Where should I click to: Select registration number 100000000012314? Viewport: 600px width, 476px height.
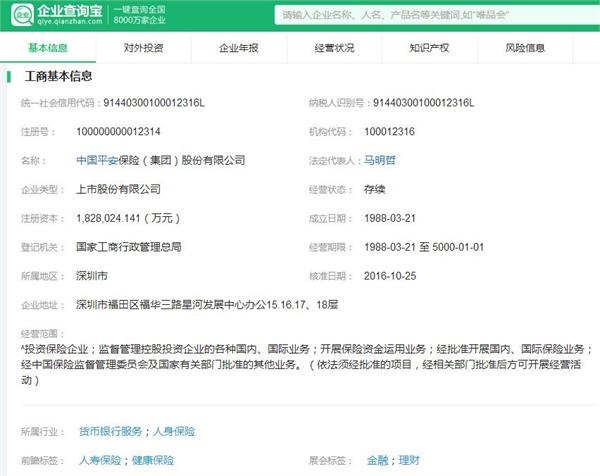[118, 132]
